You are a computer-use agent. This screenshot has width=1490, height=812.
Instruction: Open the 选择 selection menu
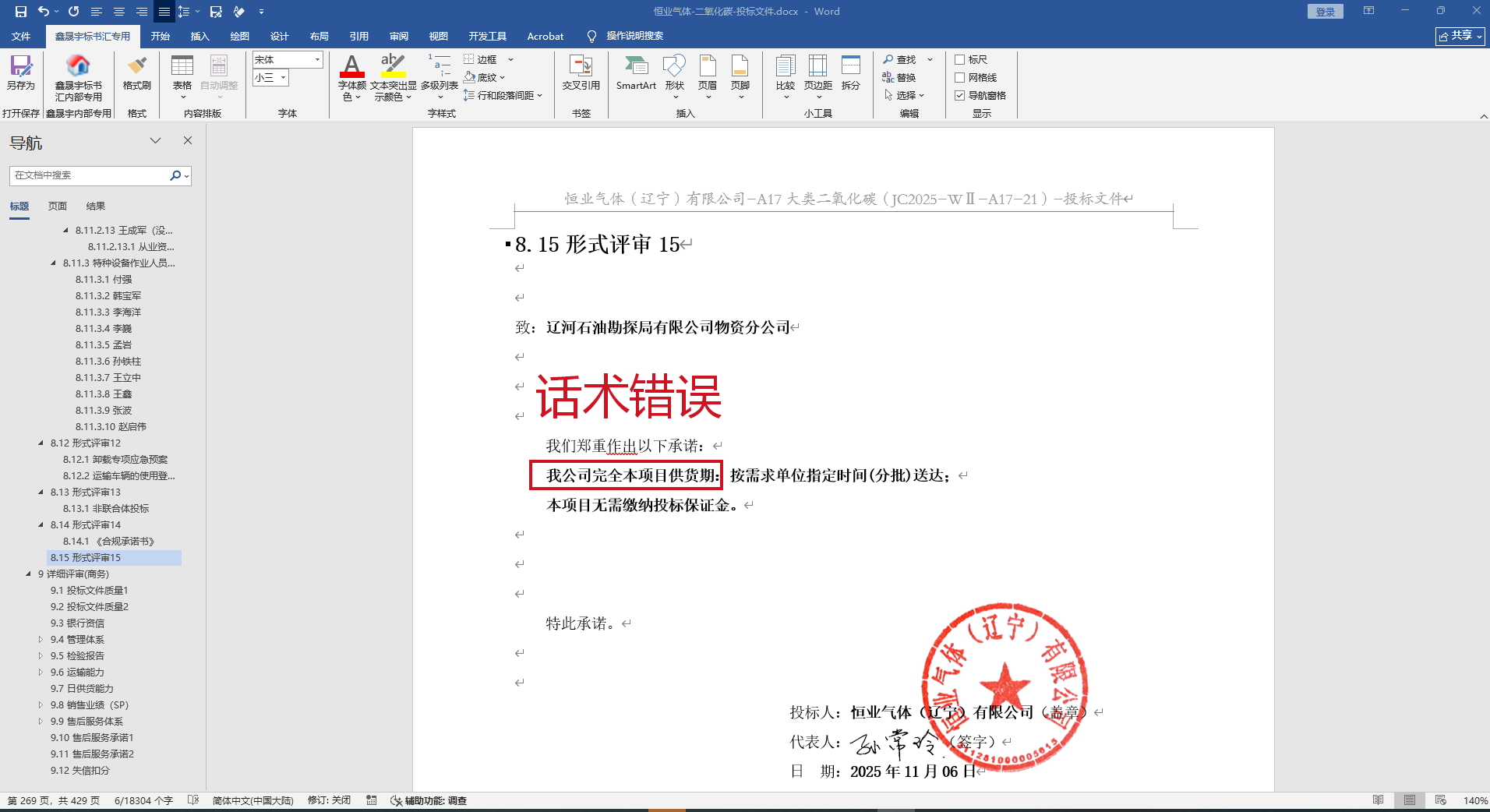tap(904, 95)
